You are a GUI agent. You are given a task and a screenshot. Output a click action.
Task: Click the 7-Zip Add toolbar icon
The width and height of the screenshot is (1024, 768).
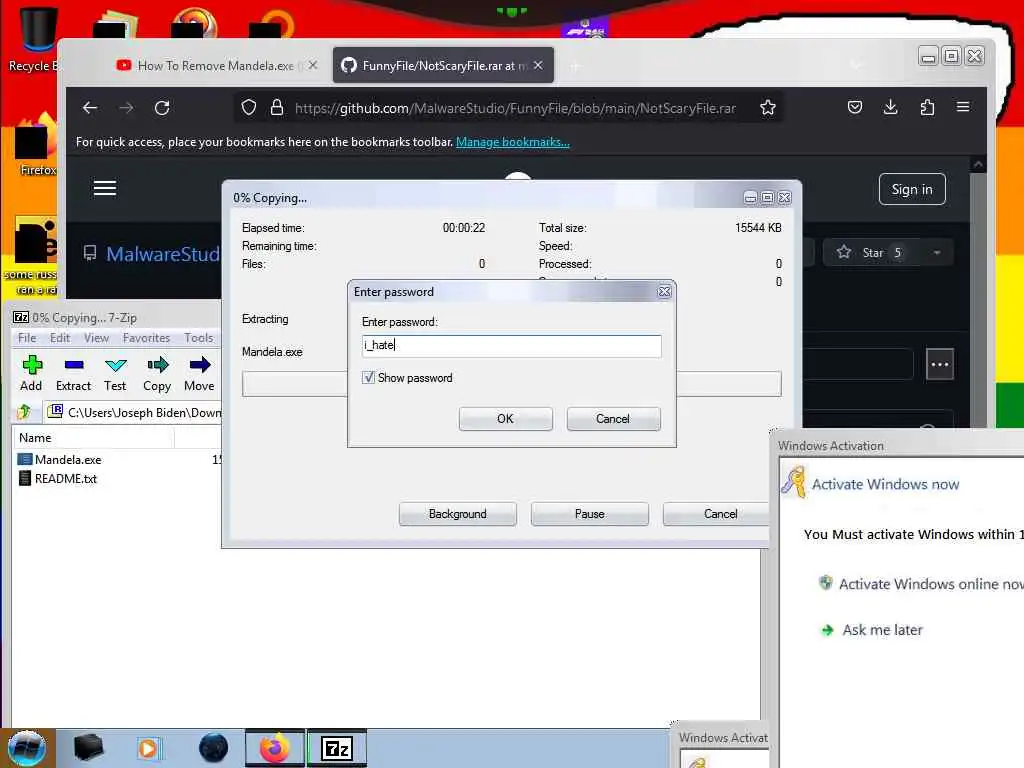[31, 374]
